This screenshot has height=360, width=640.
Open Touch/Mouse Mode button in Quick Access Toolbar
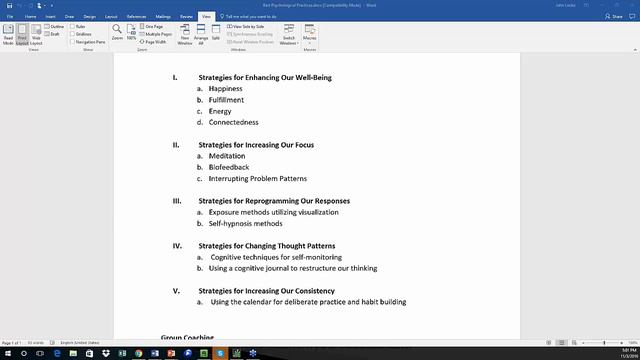[x=40, y=6]
